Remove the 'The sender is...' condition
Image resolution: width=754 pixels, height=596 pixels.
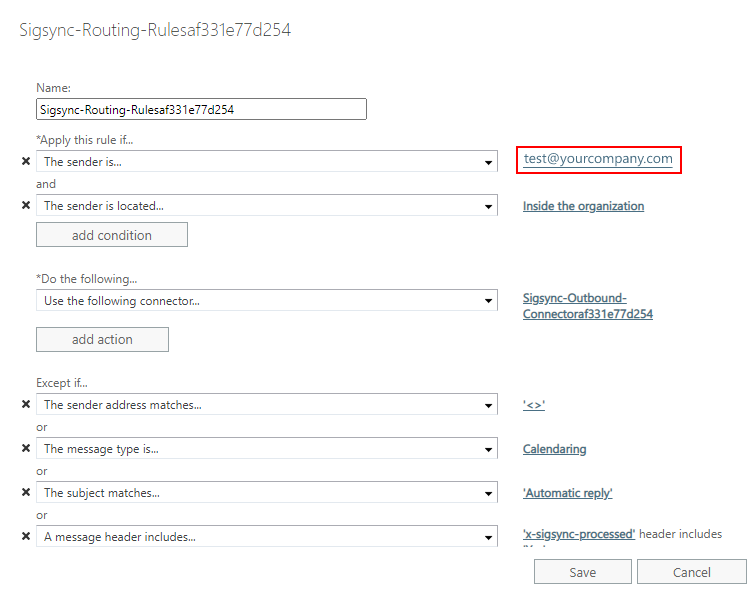pyautogui.click(x=26, y=161)
